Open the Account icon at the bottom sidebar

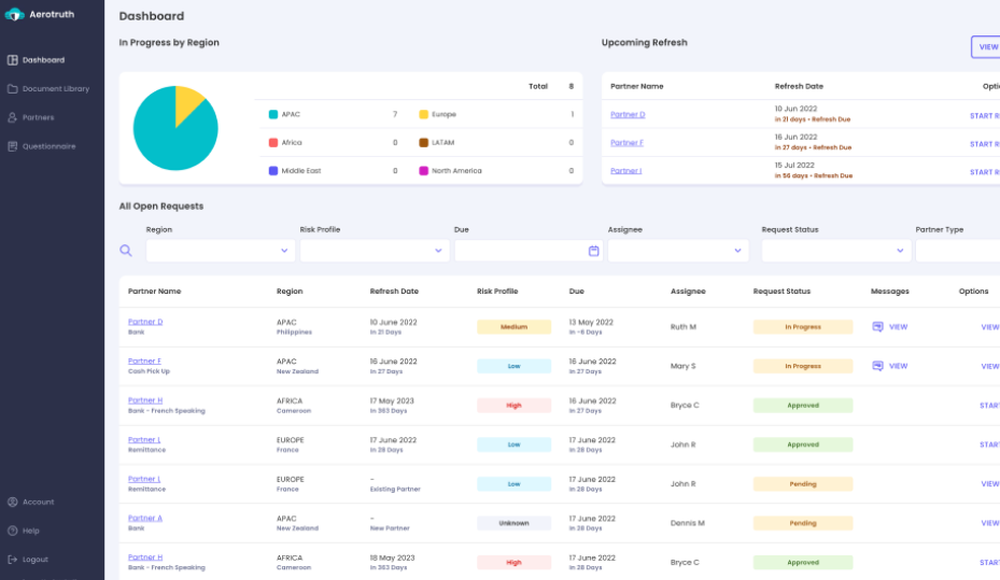pos(12,502)
